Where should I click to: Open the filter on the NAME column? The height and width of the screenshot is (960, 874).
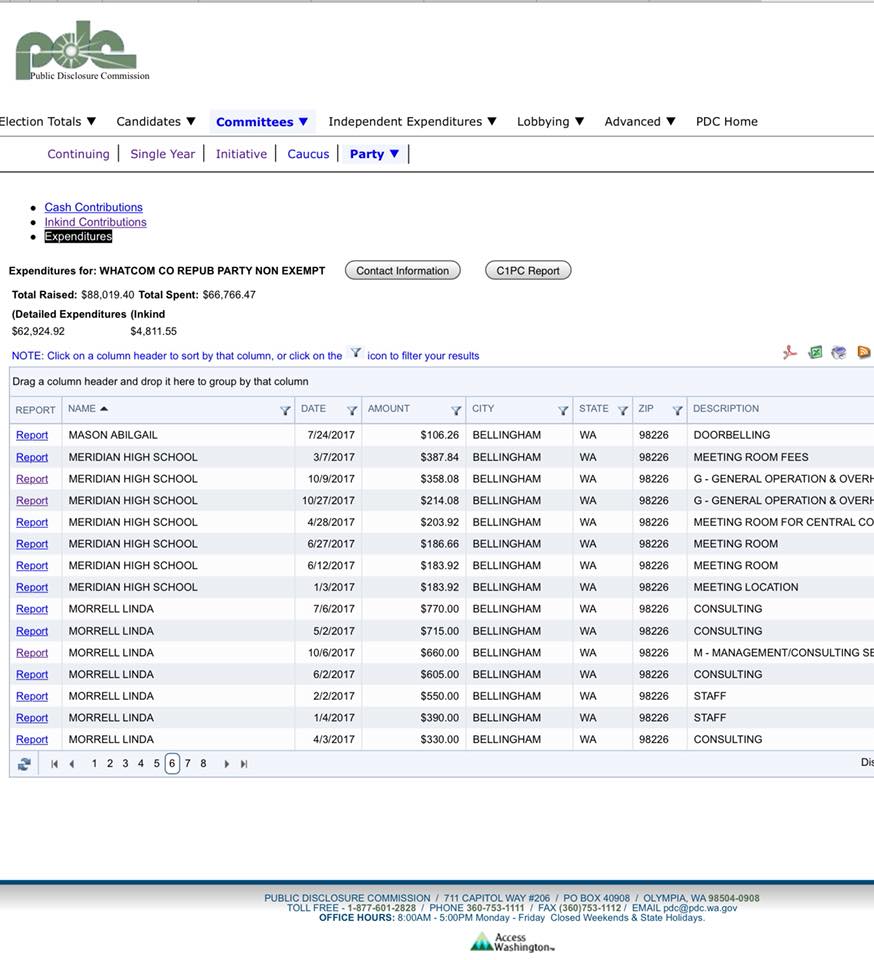tap(285, 410)
